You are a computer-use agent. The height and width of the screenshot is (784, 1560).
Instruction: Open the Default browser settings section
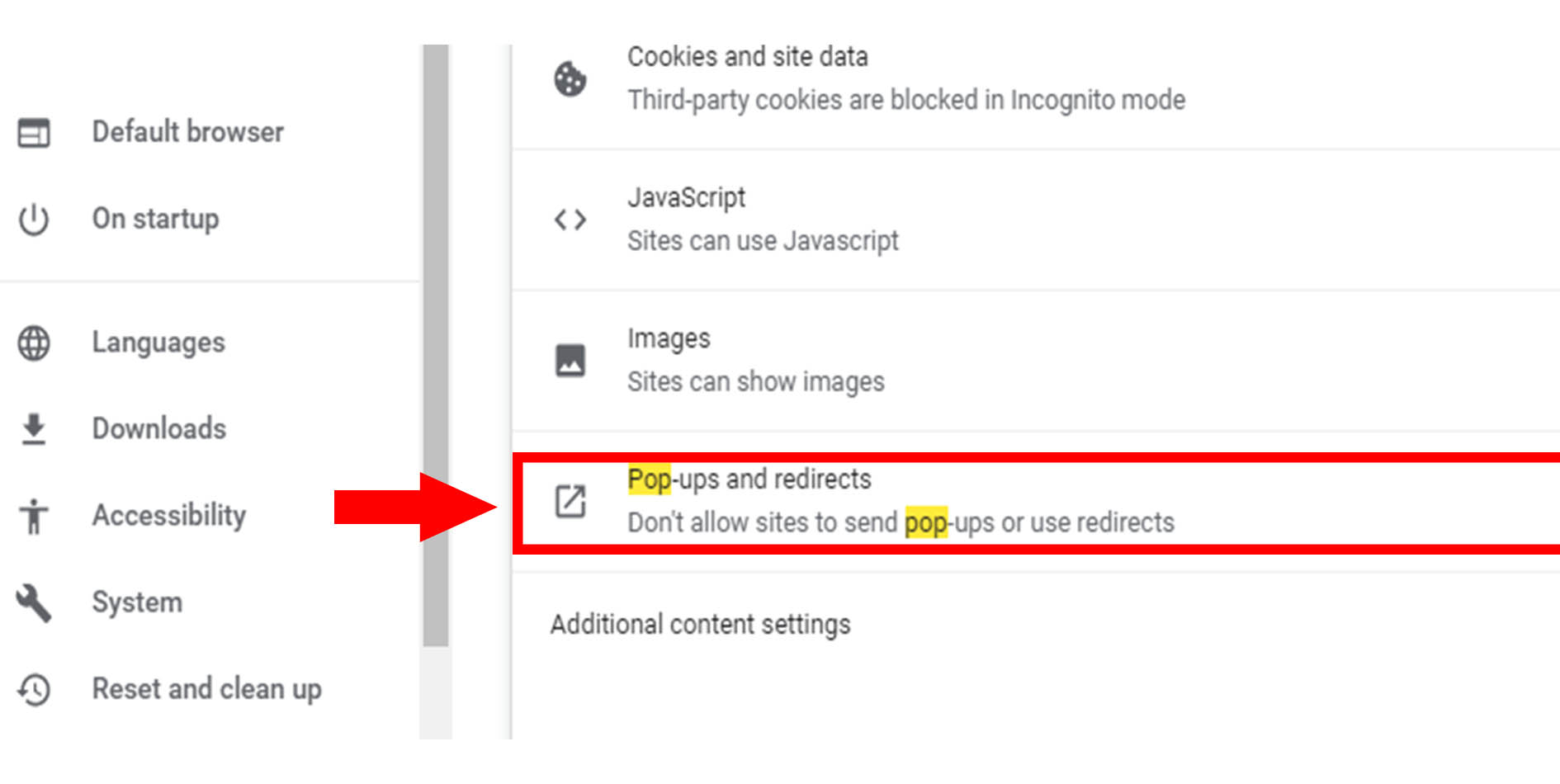[x=187, y=132]
